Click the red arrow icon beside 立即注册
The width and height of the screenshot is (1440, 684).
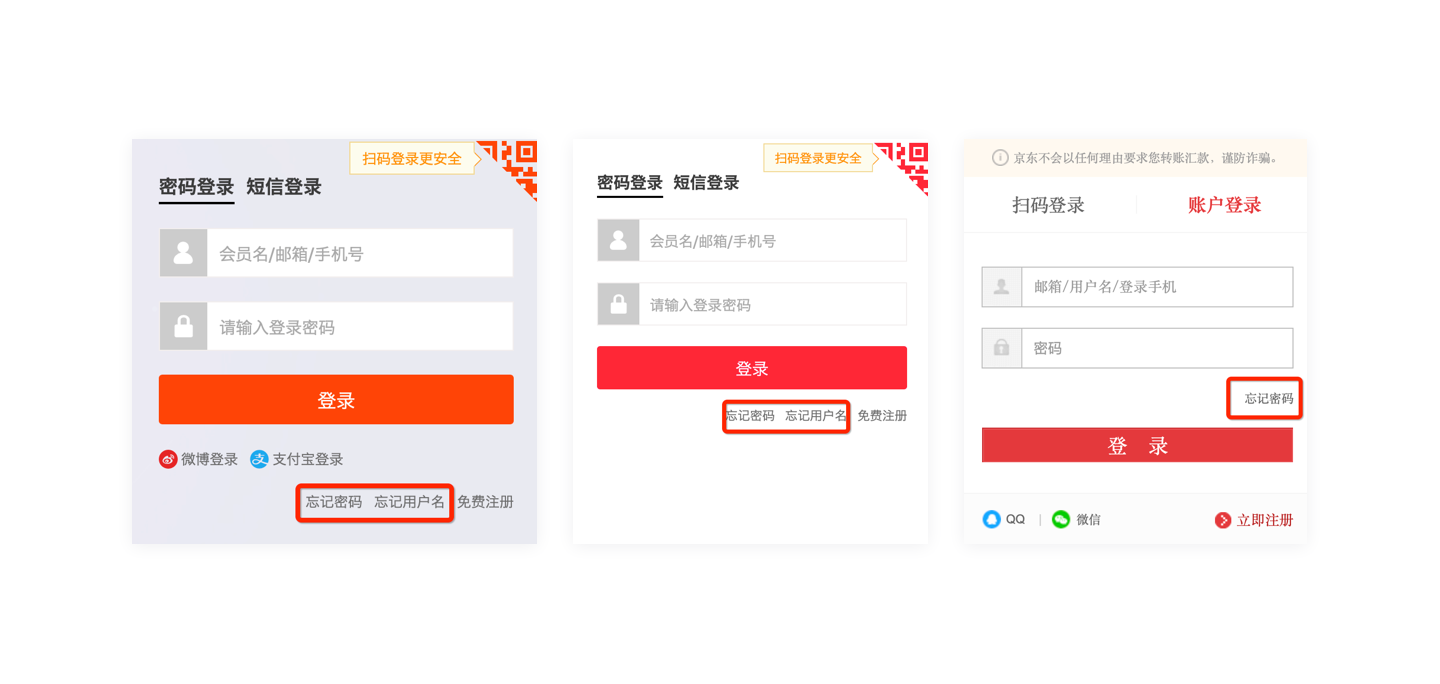(1222, 520)
